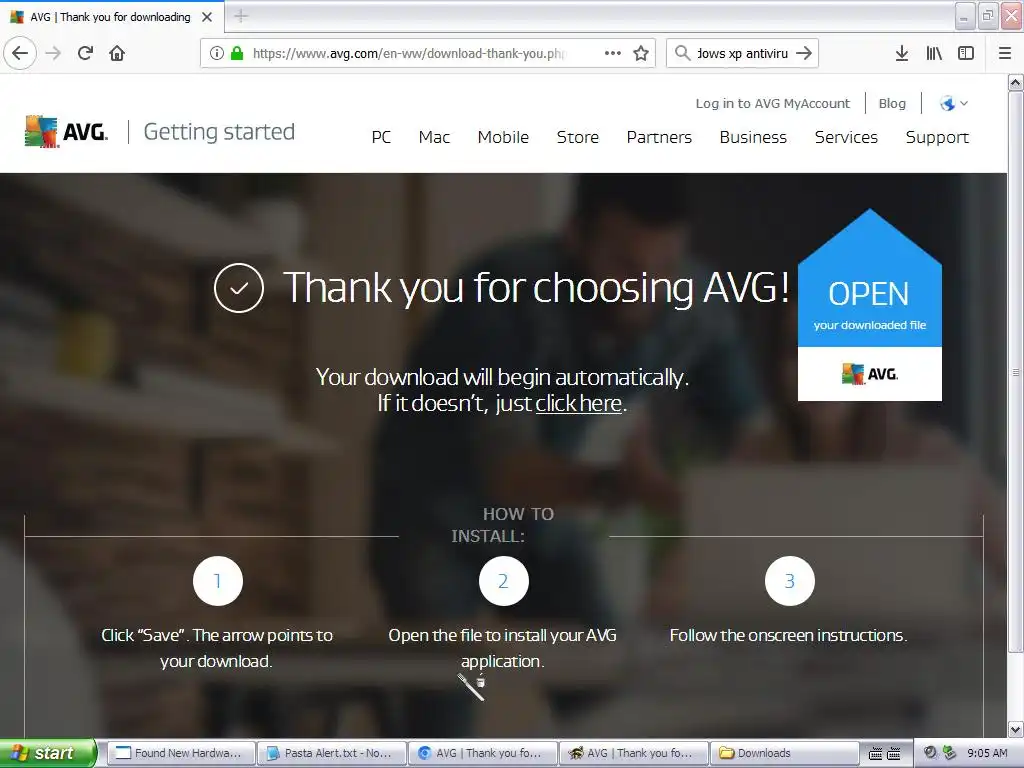1024x768 pixels.
Task: Click the forward navigation arrow
Action: click(x=54, y=53)
